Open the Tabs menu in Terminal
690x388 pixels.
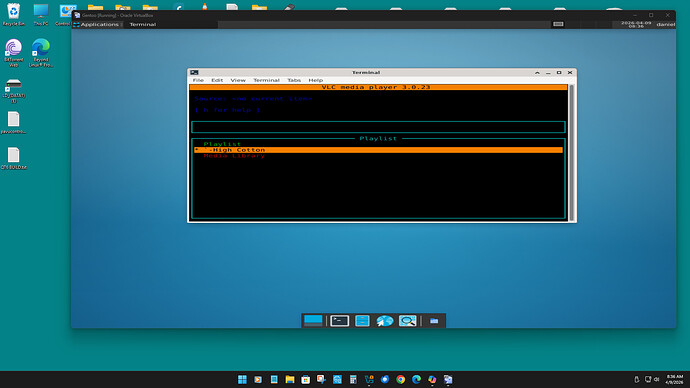294,80
